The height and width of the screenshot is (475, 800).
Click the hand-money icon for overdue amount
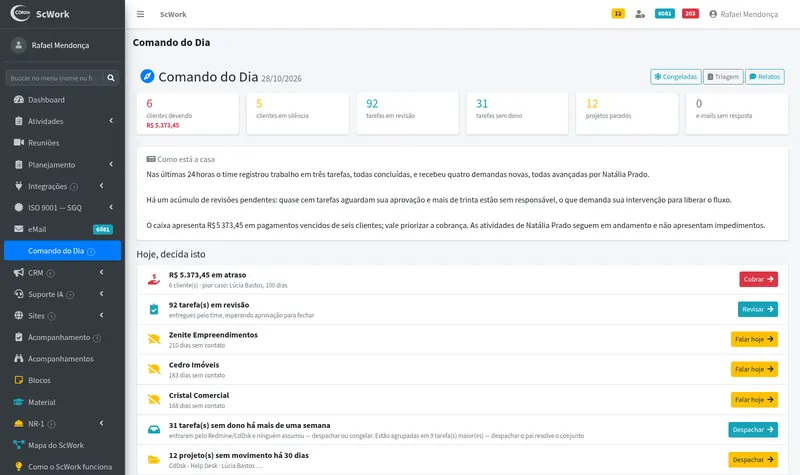pos(154,280)
